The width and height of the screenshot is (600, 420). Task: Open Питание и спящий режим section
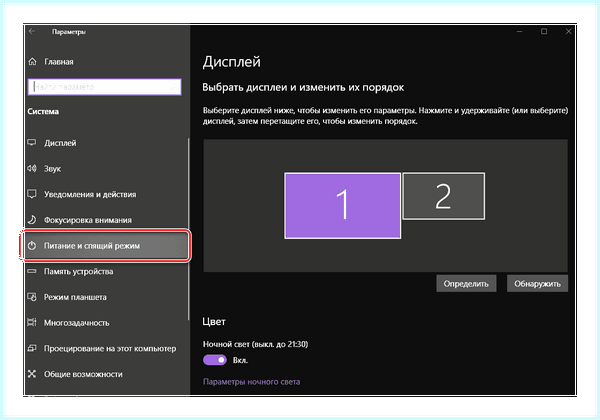pos(107,246)
